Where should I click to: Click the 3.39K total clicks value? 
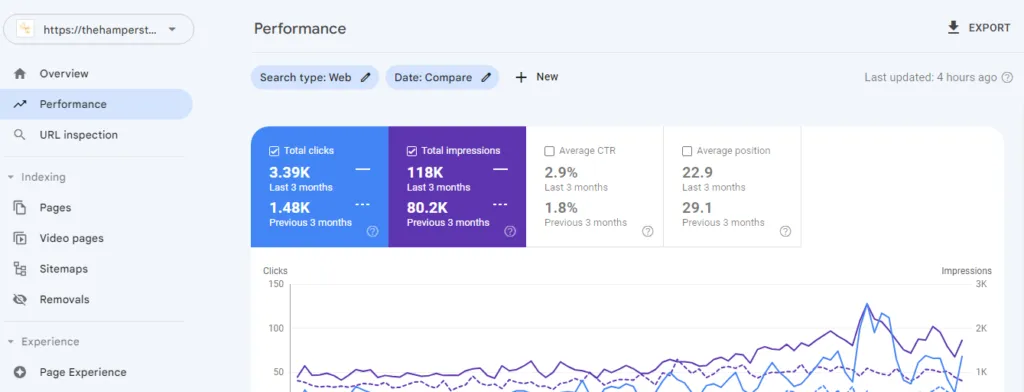tap(289, 172)
